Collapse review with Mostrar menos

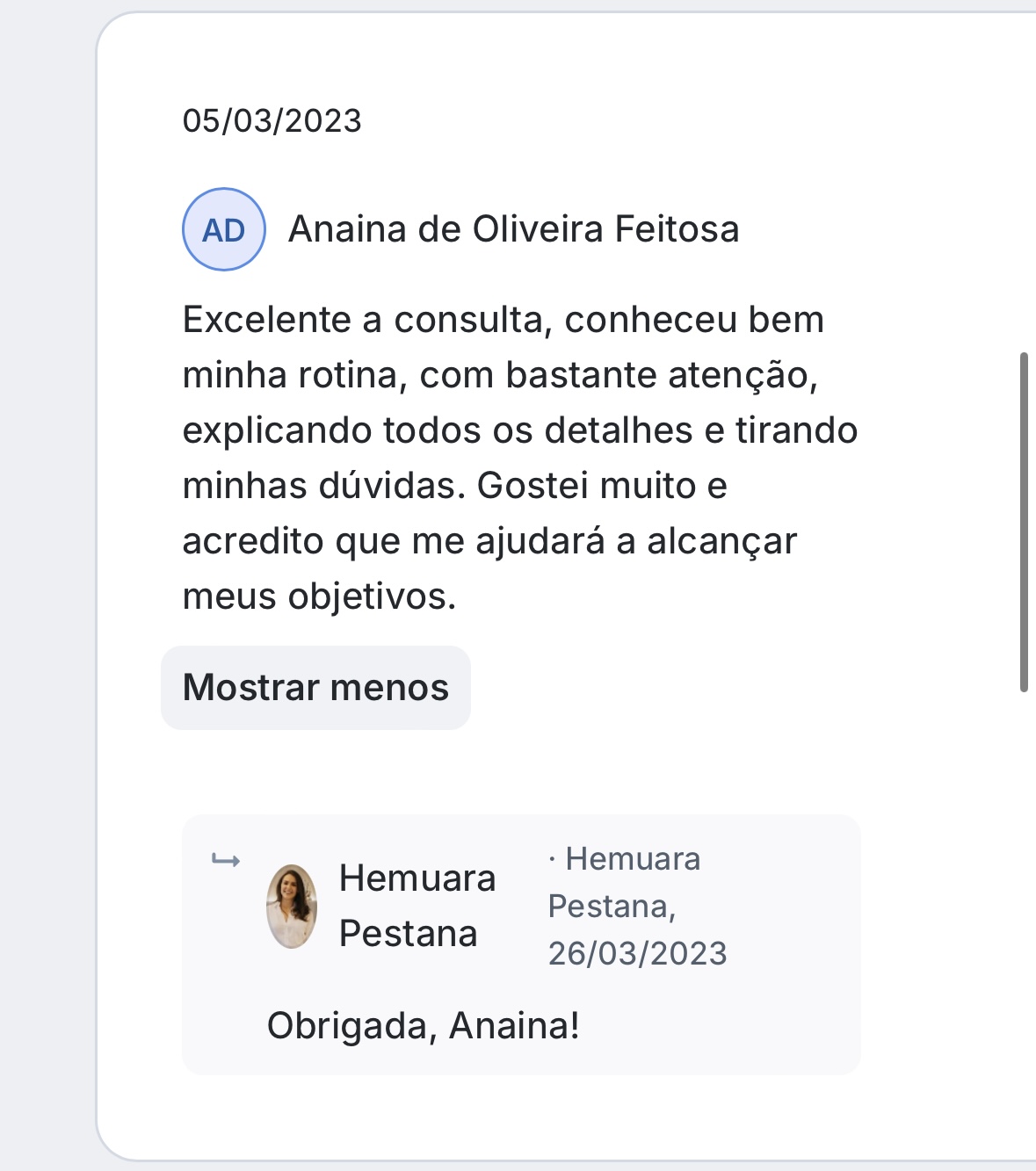[x=315, y=688]
